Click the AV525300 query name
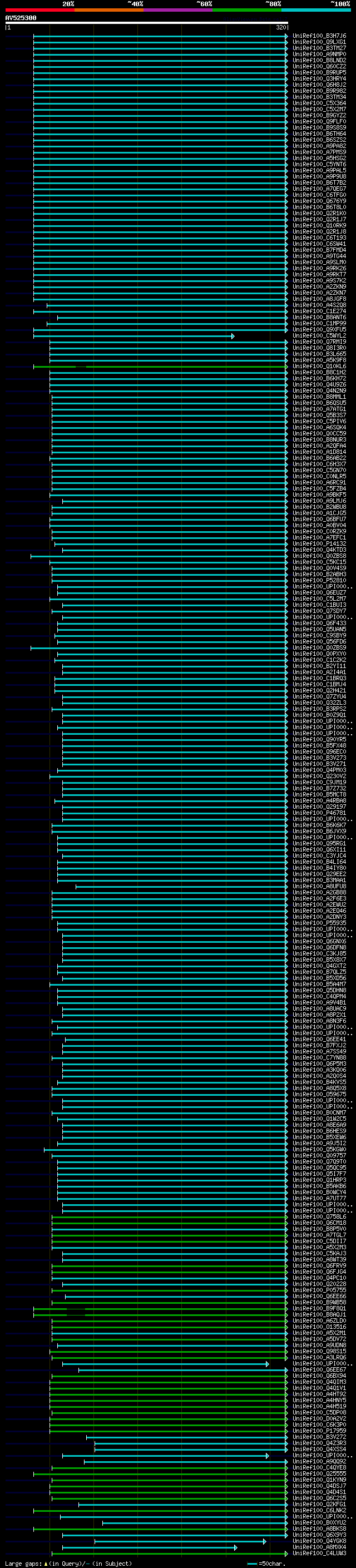The image size is (356, 1568). point(21,18)
